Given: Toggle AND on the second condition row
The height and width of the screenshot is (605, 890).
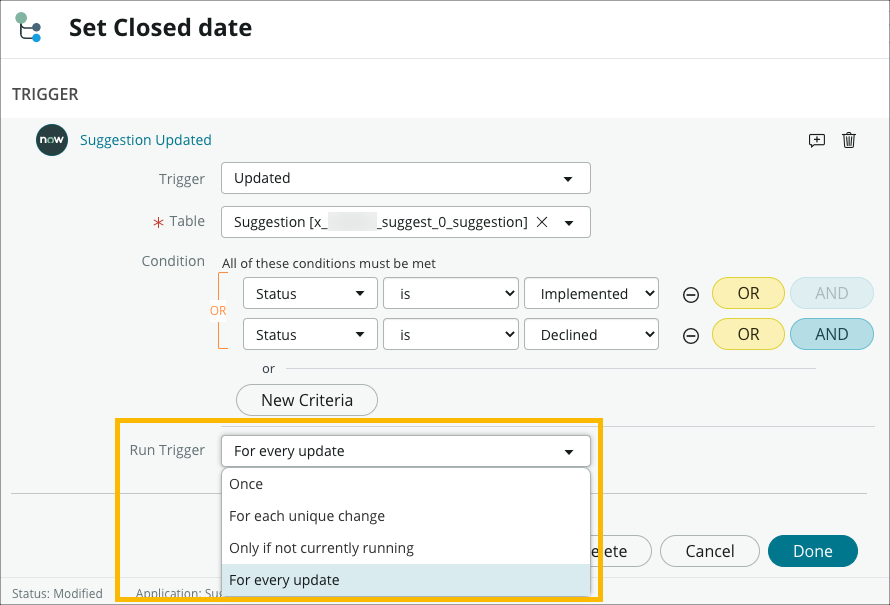Looking at the screenshot, I should click(x=832, y=334).
